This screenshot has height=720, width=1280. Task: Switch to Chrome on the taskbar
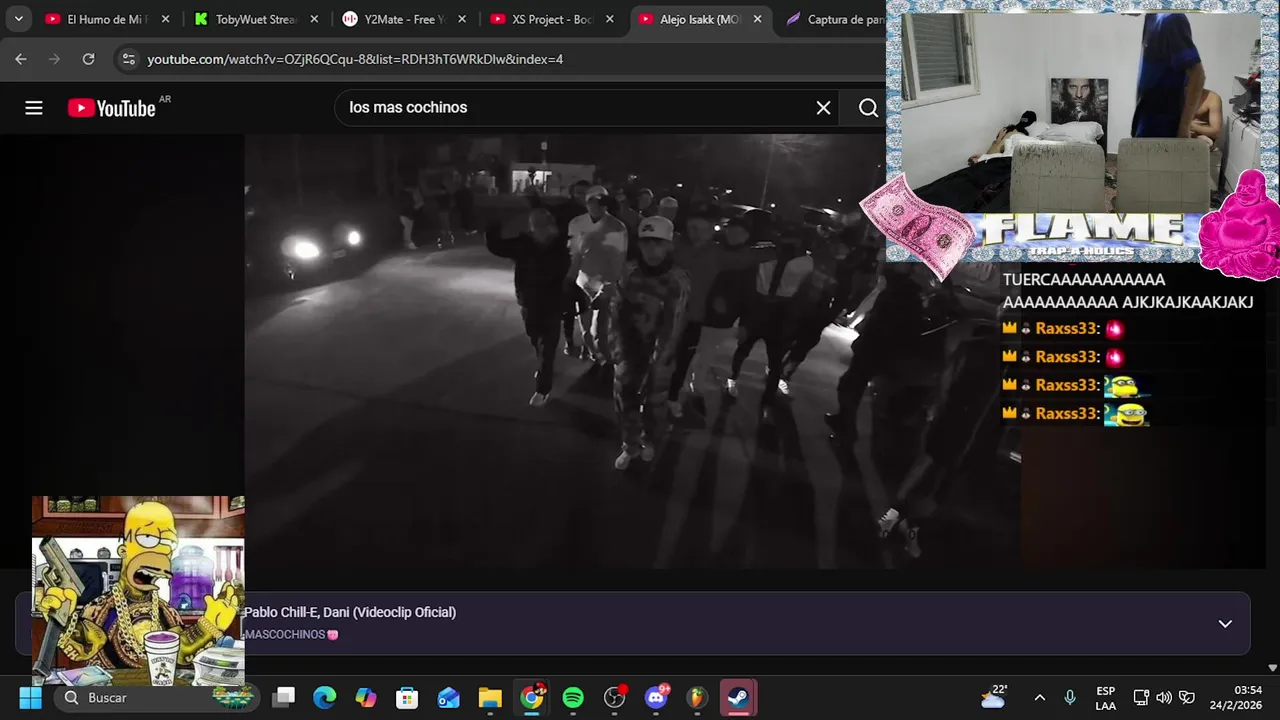[x=532, y=697]
